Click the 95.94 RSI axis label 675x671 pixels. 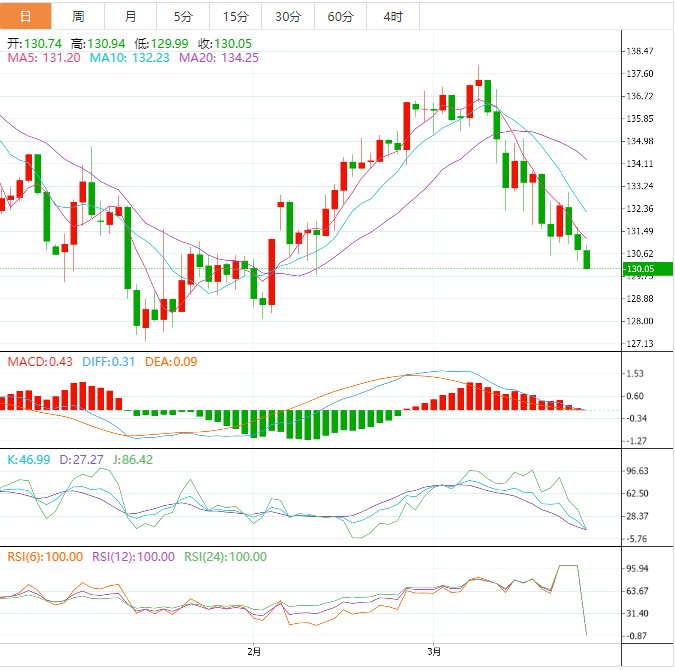click(x=637, y=569)
